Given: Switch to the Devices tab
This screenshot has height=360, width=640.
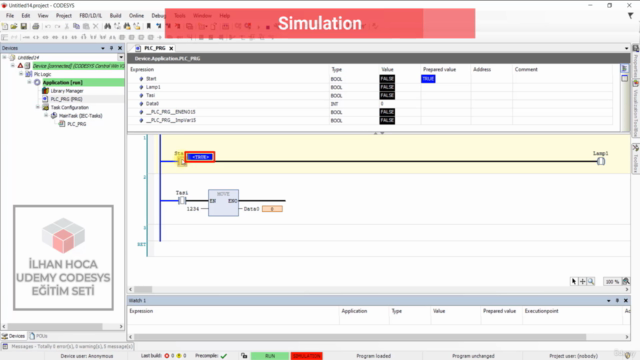Looking at the screenshot, I should (13, 336).
